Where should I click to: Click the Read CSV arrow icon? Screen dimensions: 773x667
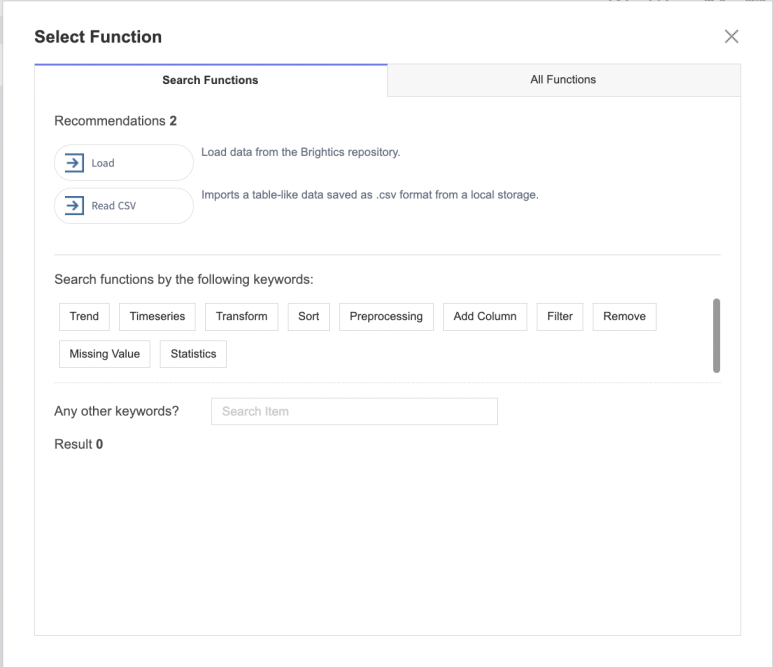75,207
